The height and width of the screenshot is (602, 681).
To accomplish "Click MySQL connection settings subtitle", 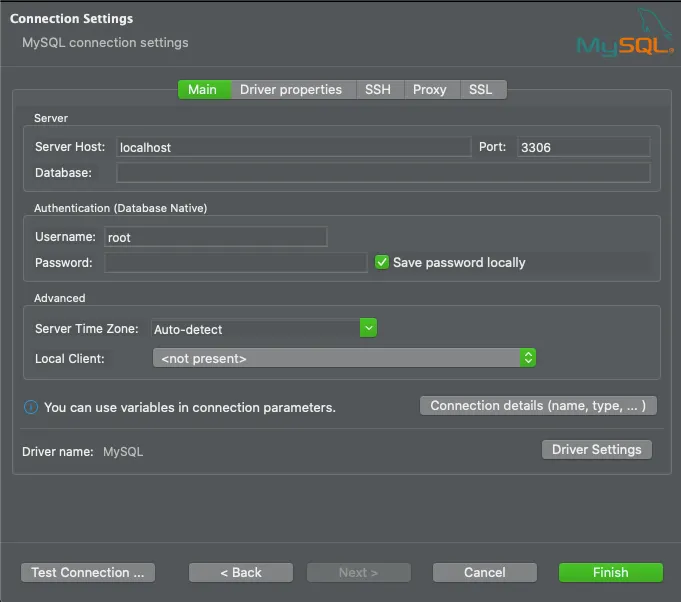I will [105, 43].
